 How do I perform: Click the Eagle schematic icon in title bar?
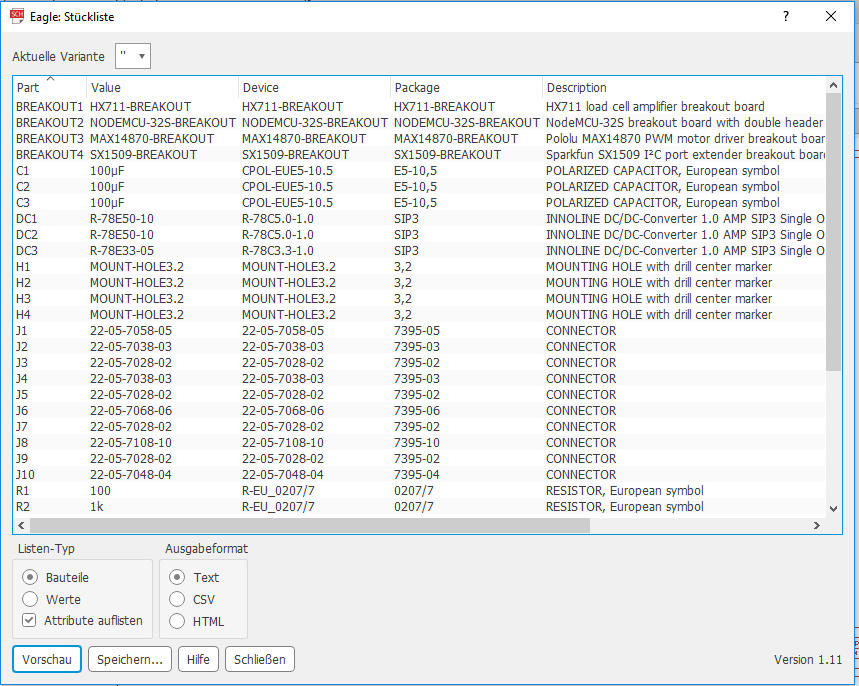tap(17, 16)
